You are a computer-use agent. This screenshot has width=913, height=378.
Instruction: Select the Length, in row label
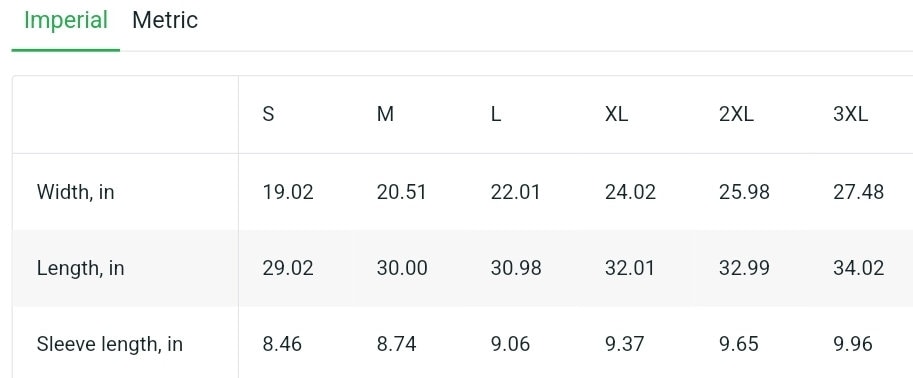(x=80, y=269)
